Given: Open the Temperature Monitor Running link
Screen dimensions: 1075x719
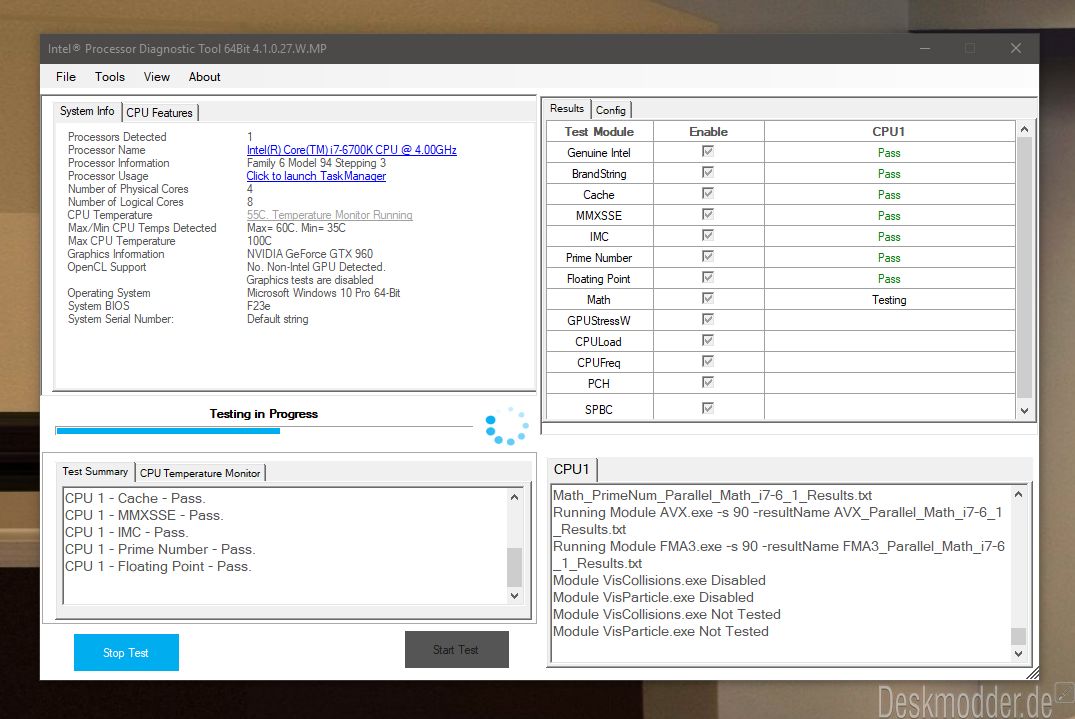Looking at the screenshot, I should click(330, 215).
